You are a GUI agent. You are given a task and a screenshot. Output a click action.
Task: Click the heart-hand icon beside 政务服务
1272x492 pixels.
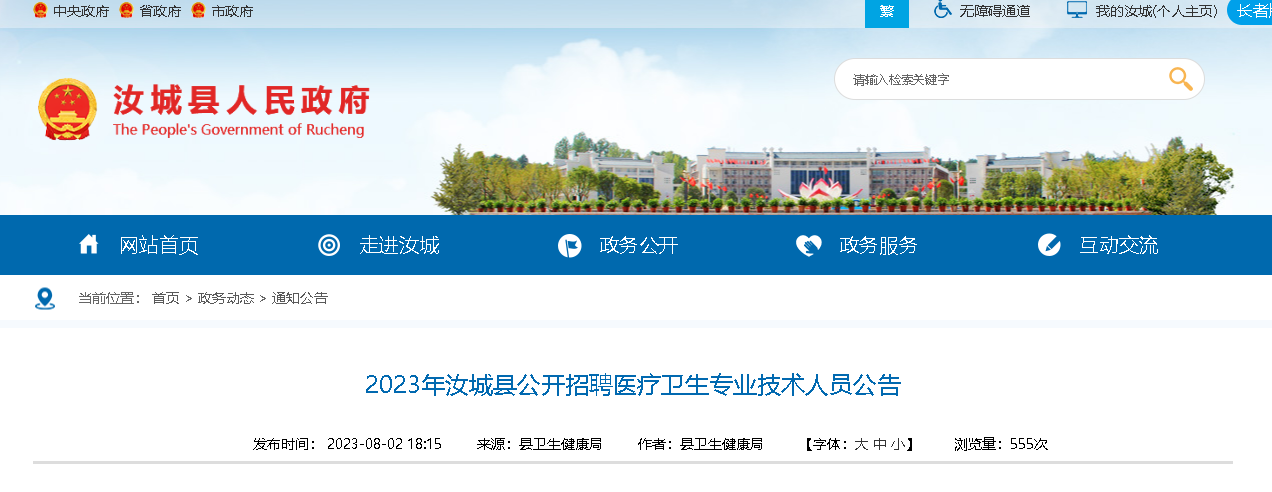pyautogui.click(x=809, y=245)
